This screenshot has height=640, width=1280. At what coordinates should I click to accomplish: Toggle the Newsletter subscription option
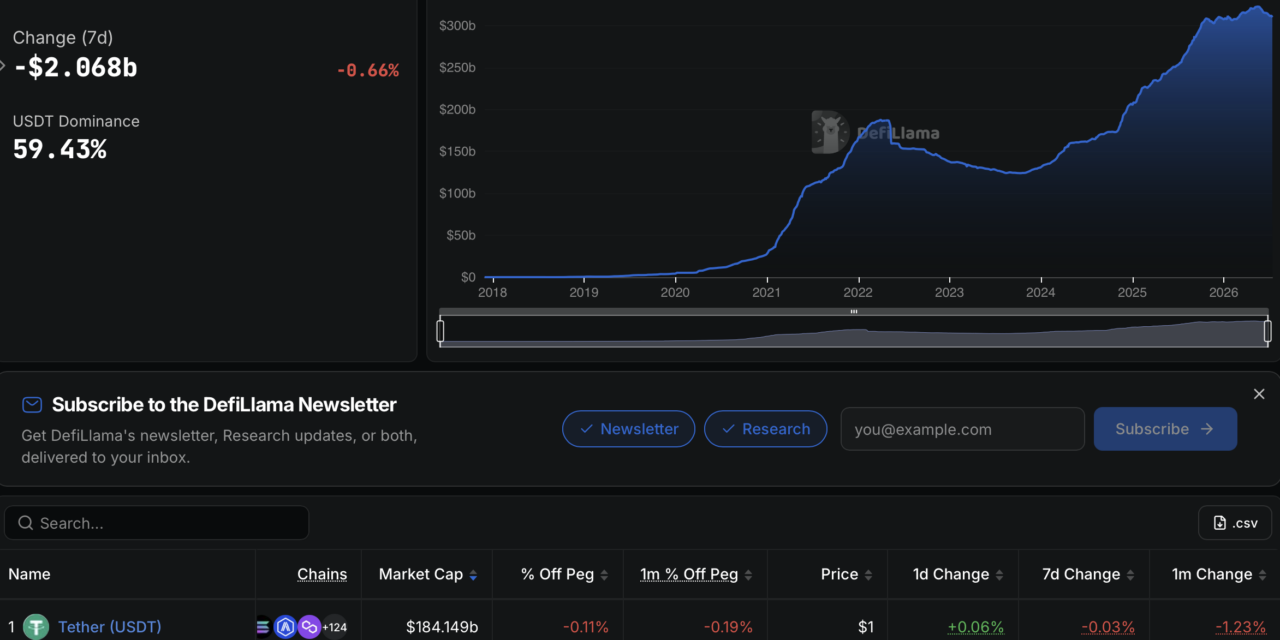[x=629, y=429]
